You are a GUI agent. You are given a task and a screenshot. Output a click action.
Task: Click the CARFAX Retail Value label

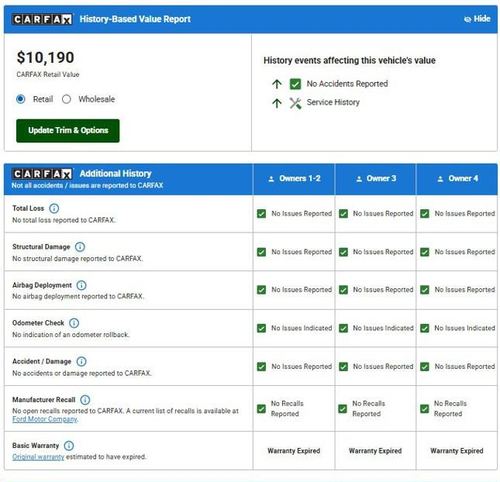(x=48, y=75)
